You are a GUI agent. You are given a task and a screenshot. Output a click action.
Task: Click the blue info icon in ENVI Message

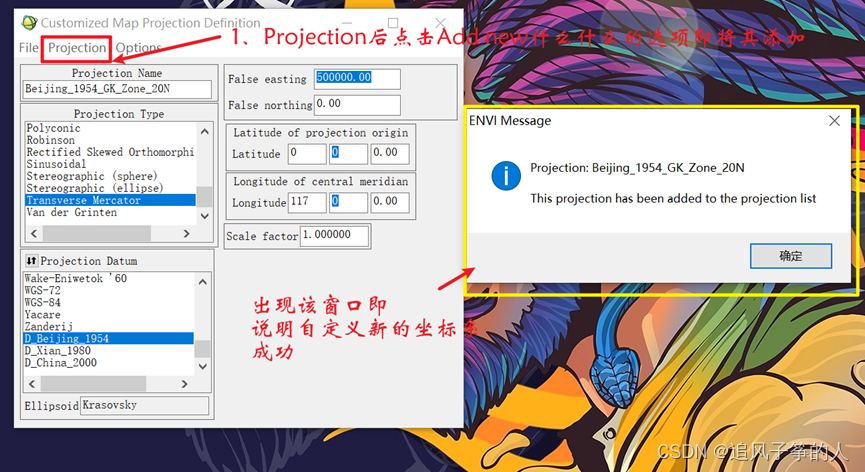point(506,176)
